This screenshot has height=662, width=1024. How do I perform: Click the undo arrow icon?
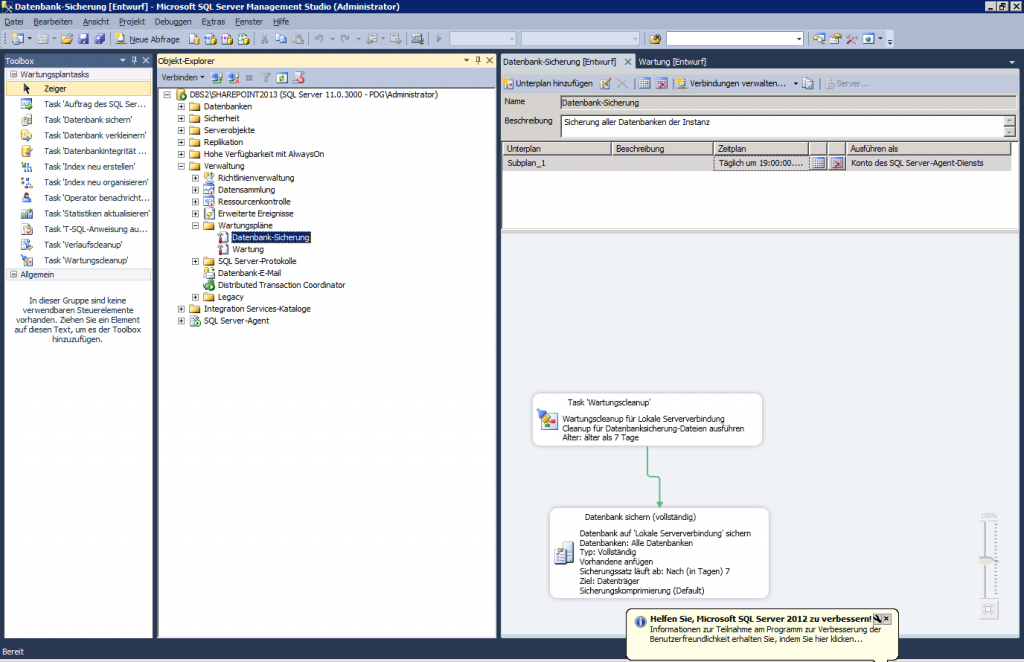click(x=319, y=39)
